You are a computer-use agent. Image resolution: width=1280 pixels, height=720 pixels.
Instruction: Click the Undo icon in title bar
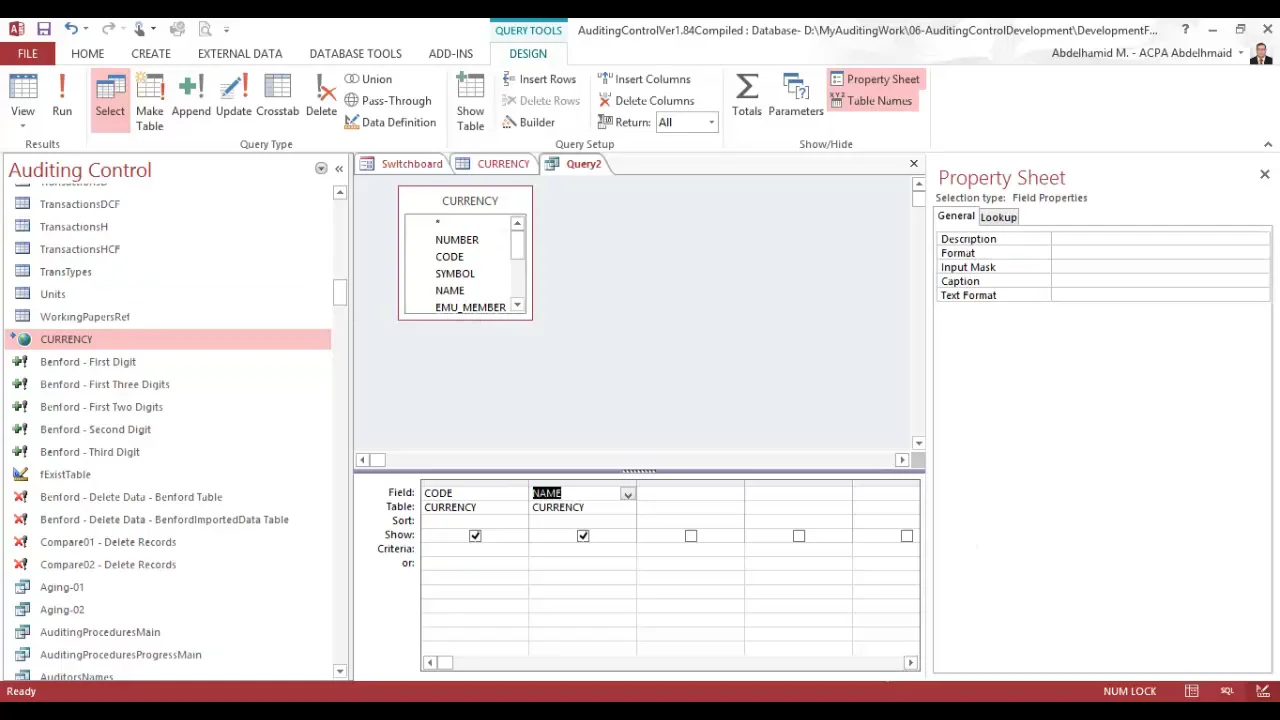tap(71, 29)
